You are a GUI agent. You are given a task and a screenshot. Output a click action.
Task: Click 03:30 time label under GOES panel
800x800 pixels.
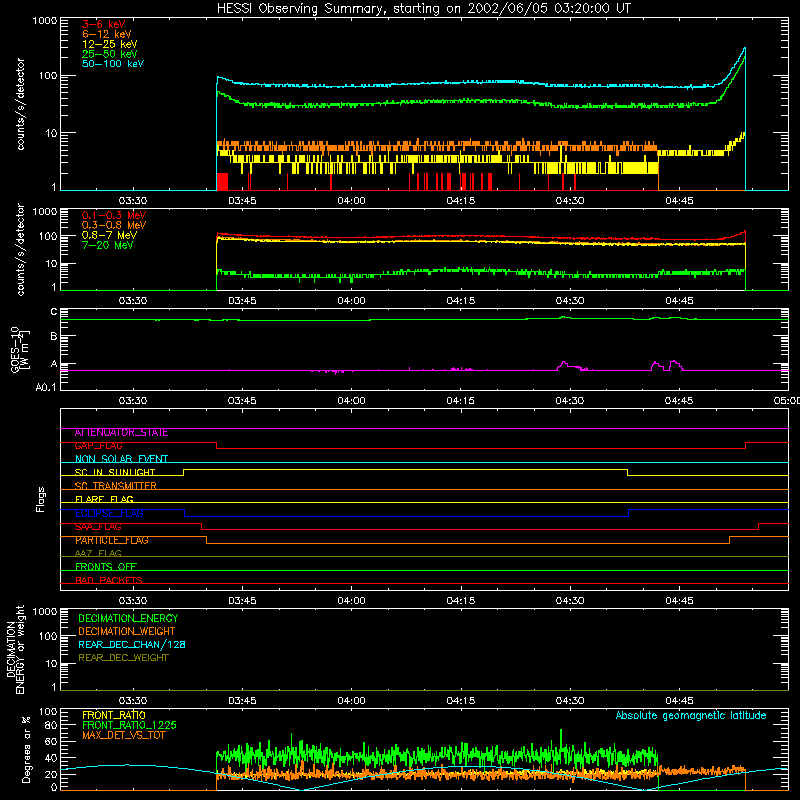tap(133, 401)
